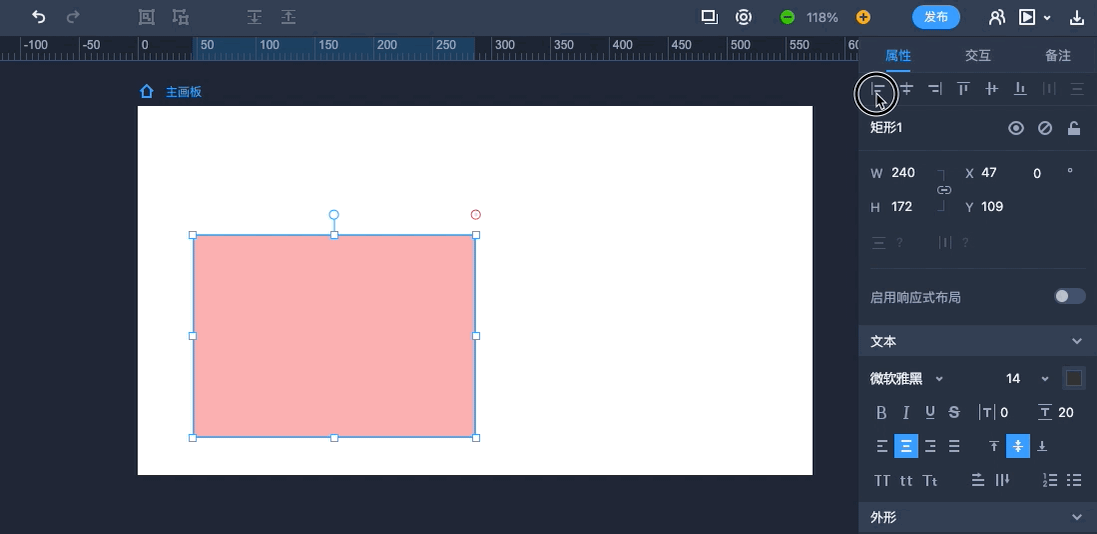Click the undo arrow icon
The image size is (1097, 534).
click(x=38, y=17)
